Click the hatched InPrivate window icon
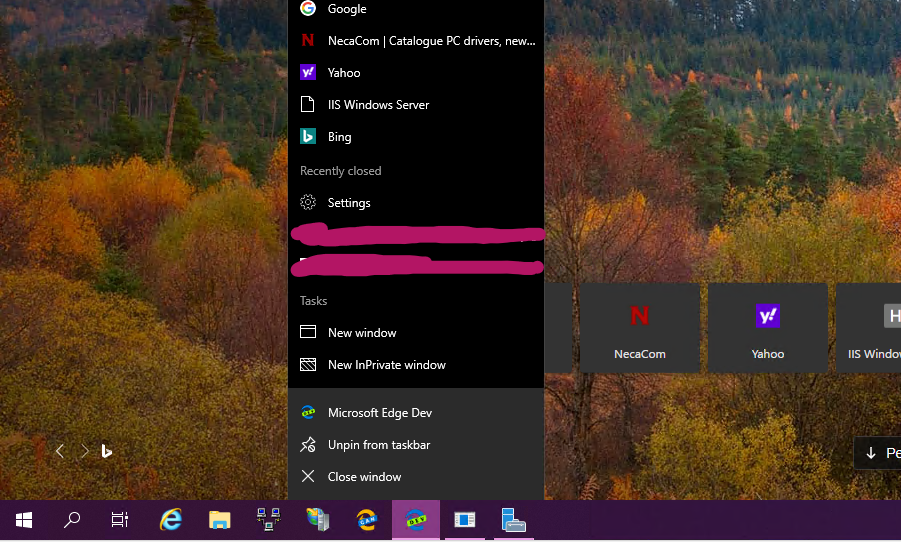 pyautogui.click(x=308, y=364)
